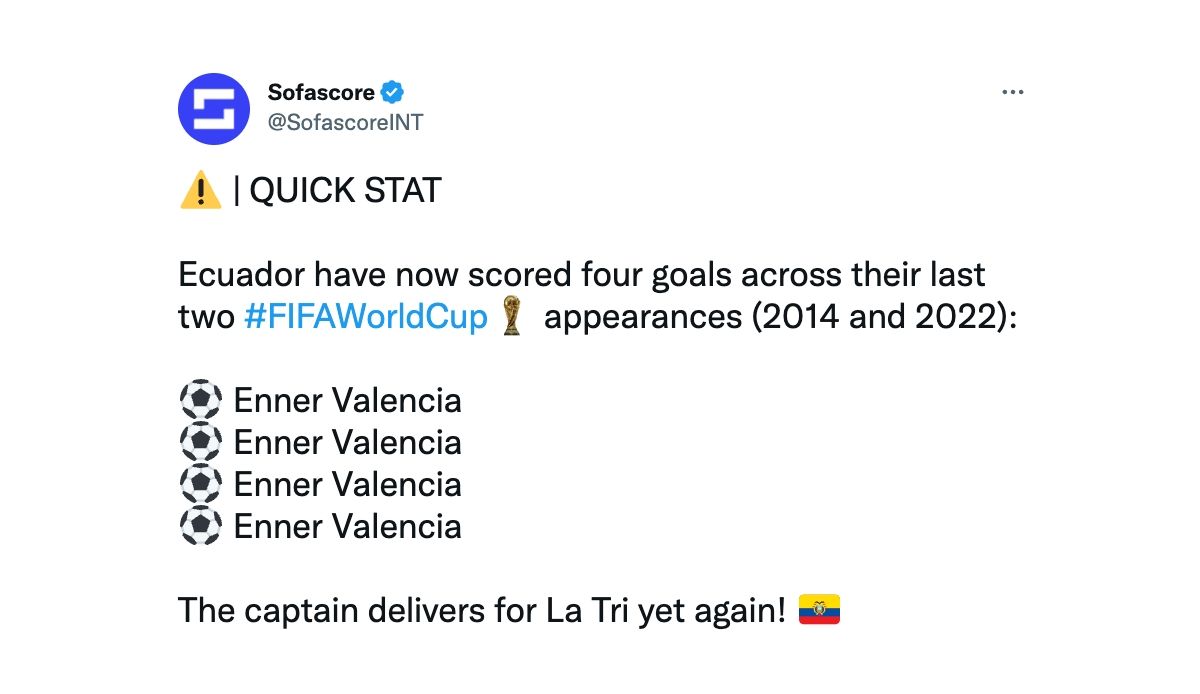Click the Ecuador flag emoji
Image resolution: width=1200 pixels, height=694 pixels.
[x=819, y=610]
